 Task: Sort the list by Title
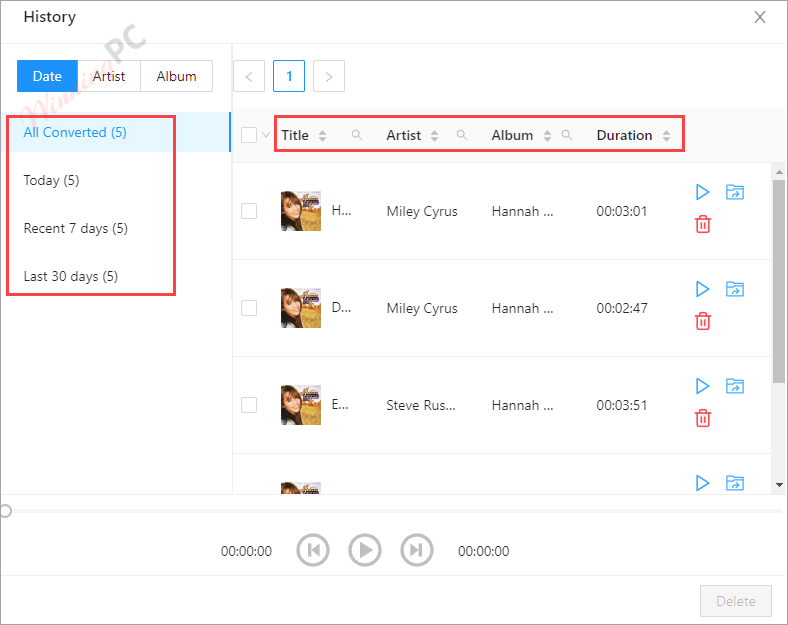pyautogui.click(x=323, y=136)
